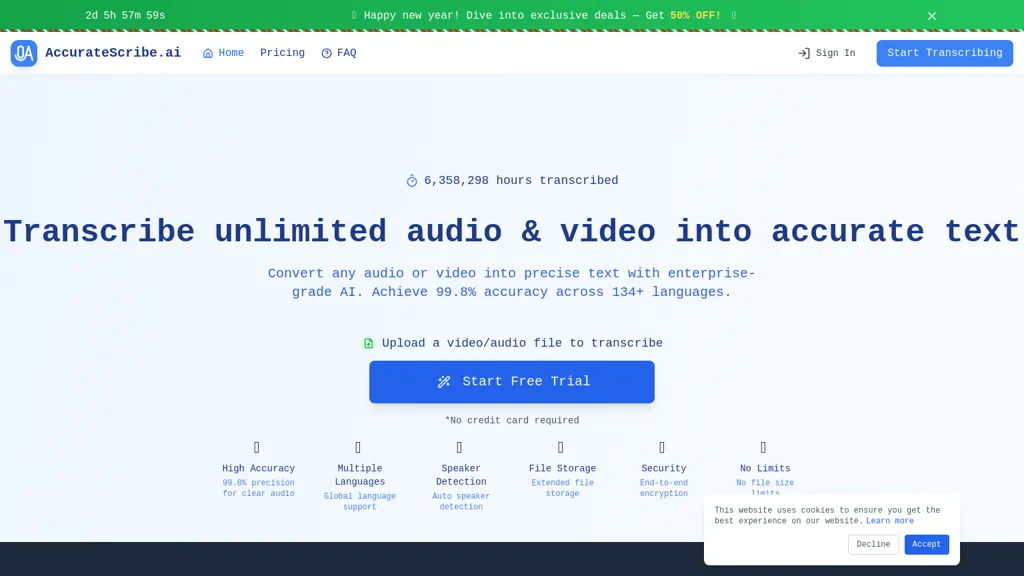
Task: Click the promo countdown timer text
Action: [125, 16]
